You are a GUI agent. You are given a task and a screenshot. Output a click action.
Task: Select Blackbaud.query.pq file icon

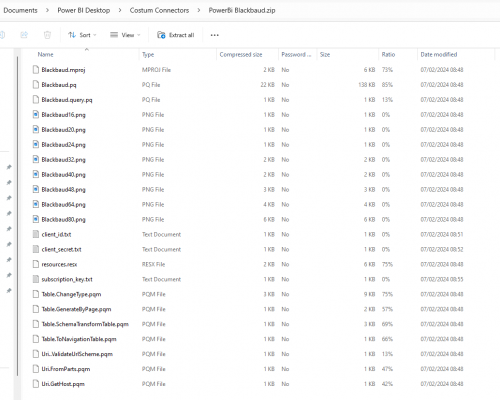tap(36, 100)
